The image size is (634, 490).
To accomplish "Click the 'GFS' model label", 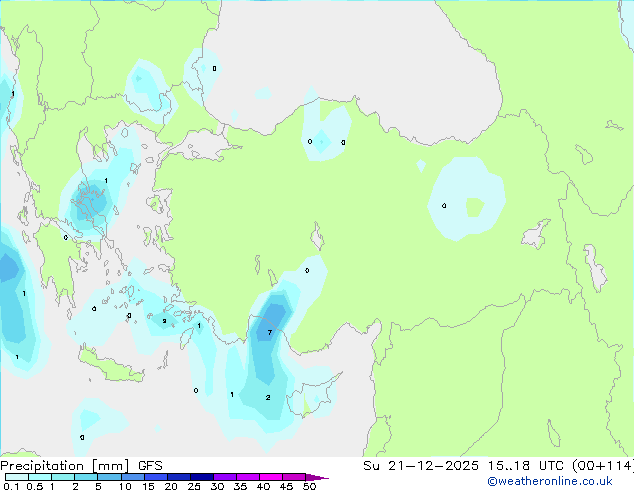I will (x=150, y=466).
